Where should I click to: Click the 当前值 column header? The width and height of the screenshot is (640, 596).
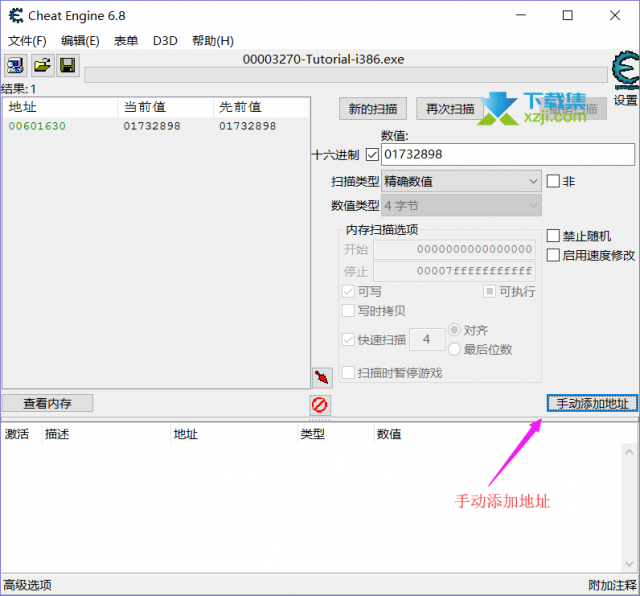(x=165, y=107)
